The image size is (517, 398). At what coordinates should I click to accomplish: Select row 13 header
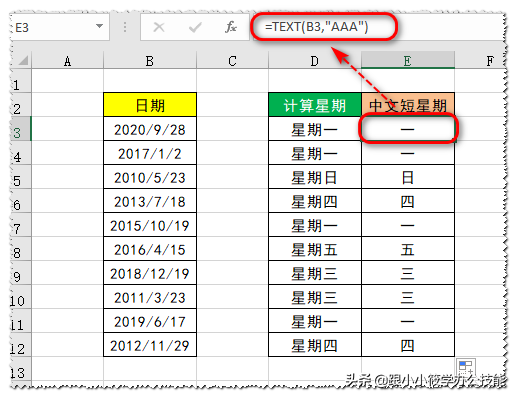point(21,370)
